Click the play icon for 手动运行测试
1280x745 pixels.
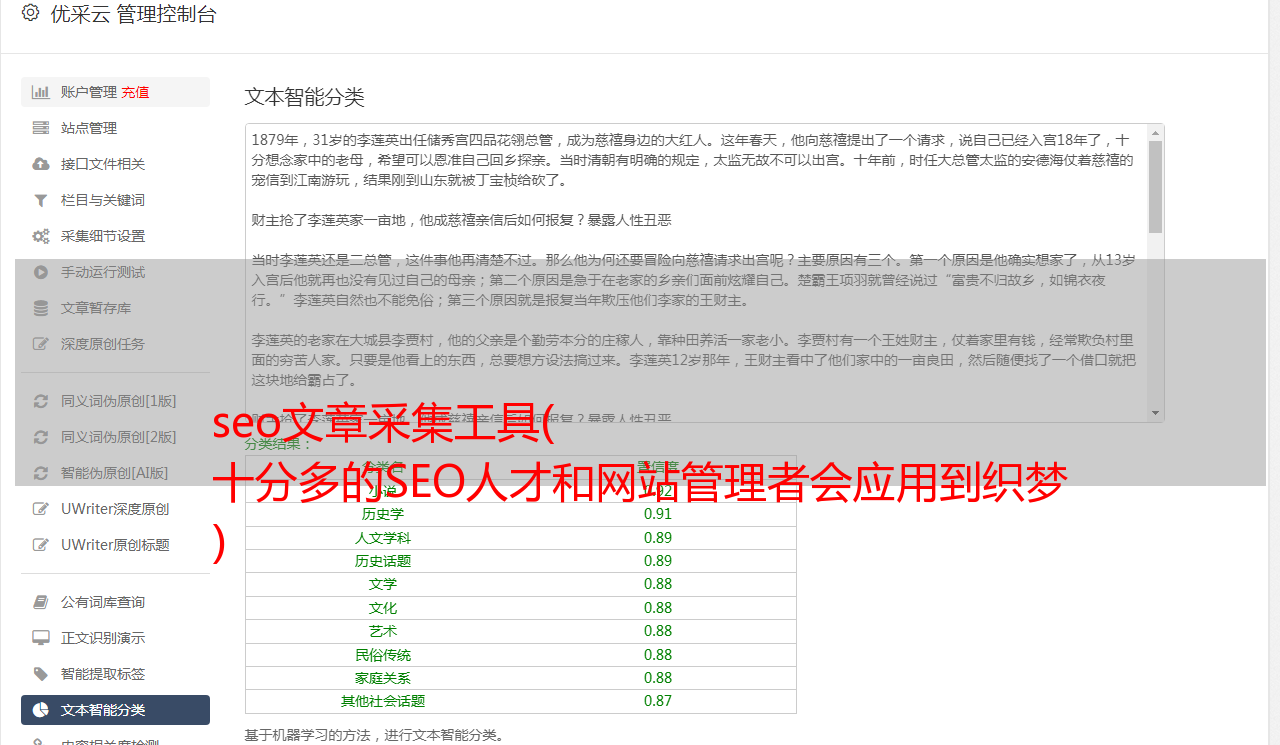pyautogui.click(x=41, y=272)
